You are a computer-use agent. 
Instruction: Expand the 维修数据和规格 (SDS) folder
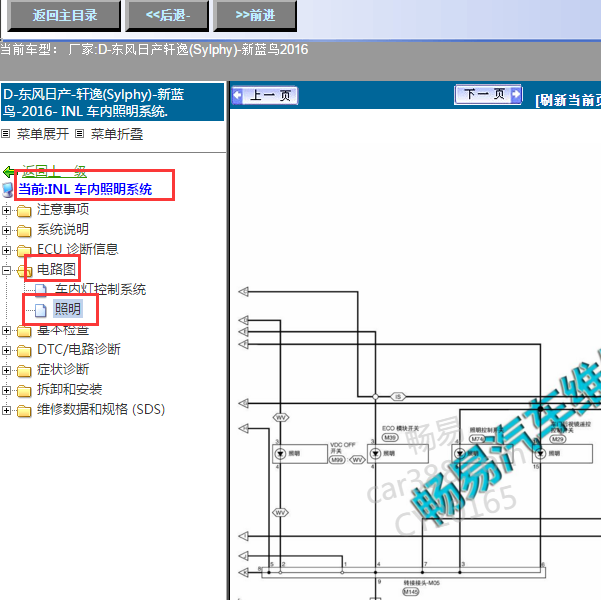pyautogui.click(x=6, y=410)
